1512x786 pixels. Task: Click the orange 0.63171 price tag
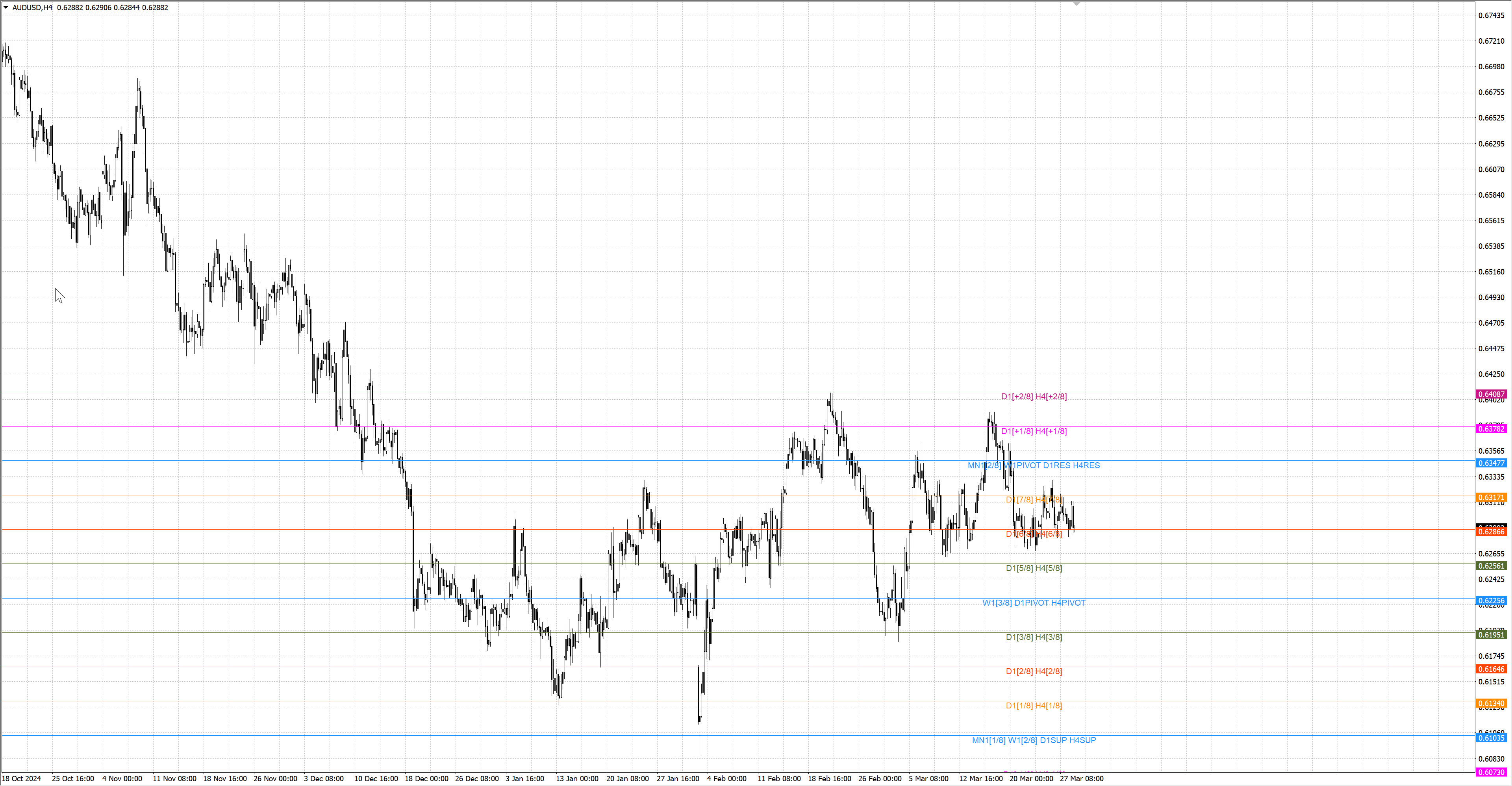[1491, 497]
